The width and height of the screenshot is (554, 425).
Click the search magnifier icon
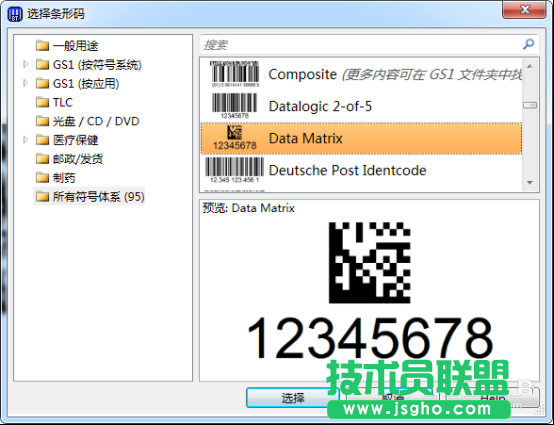tap(528, 45)
